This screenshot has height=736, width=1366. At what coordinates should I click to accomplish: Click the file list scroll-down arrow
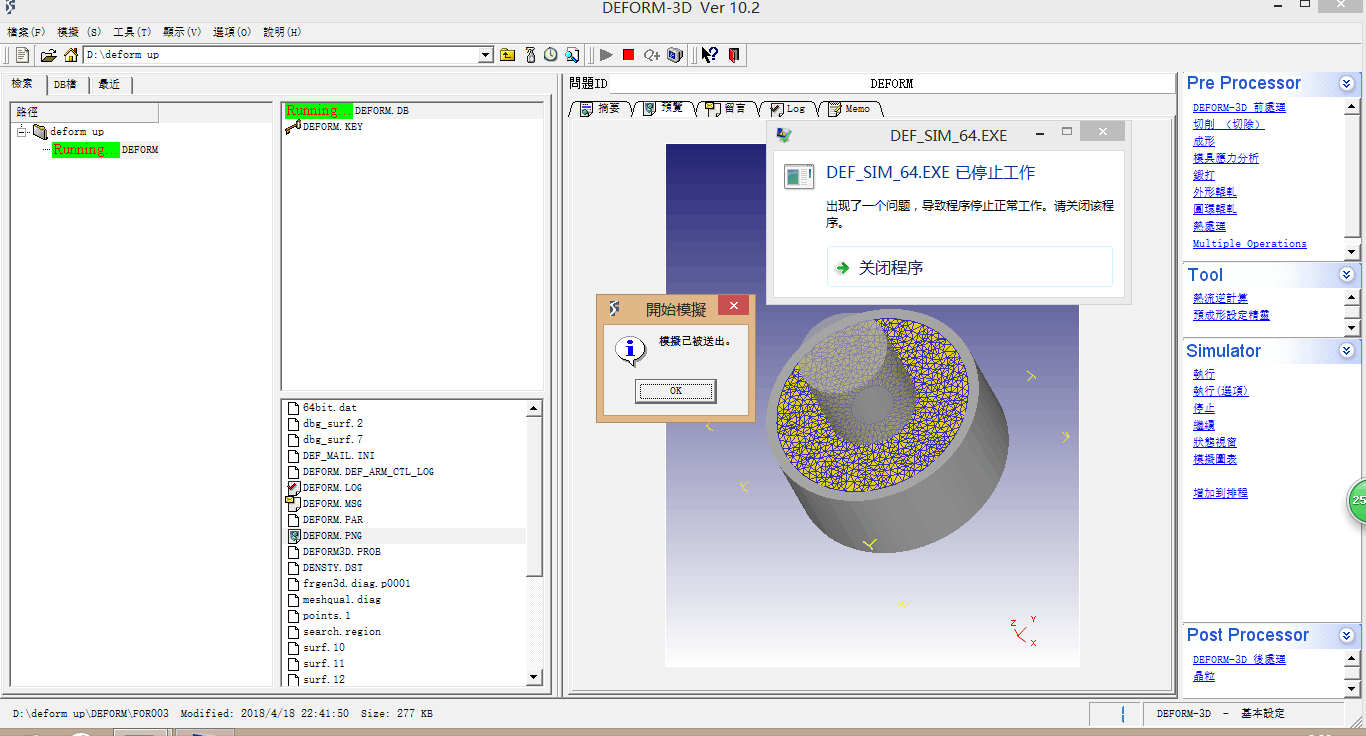534,678
